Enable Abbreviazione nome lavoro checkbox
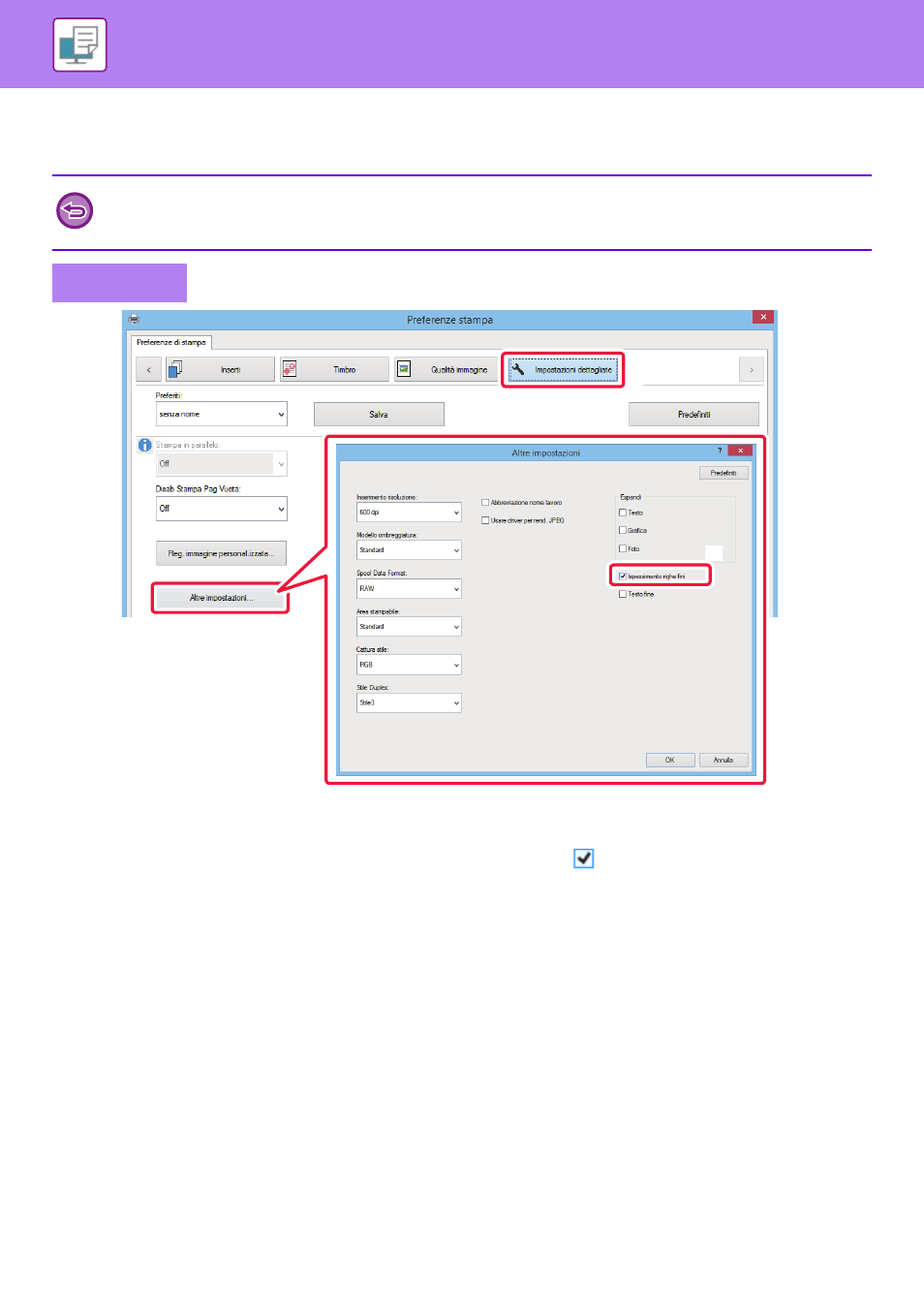The width and height of the screenshot is (924, 1308). (485, 503)
